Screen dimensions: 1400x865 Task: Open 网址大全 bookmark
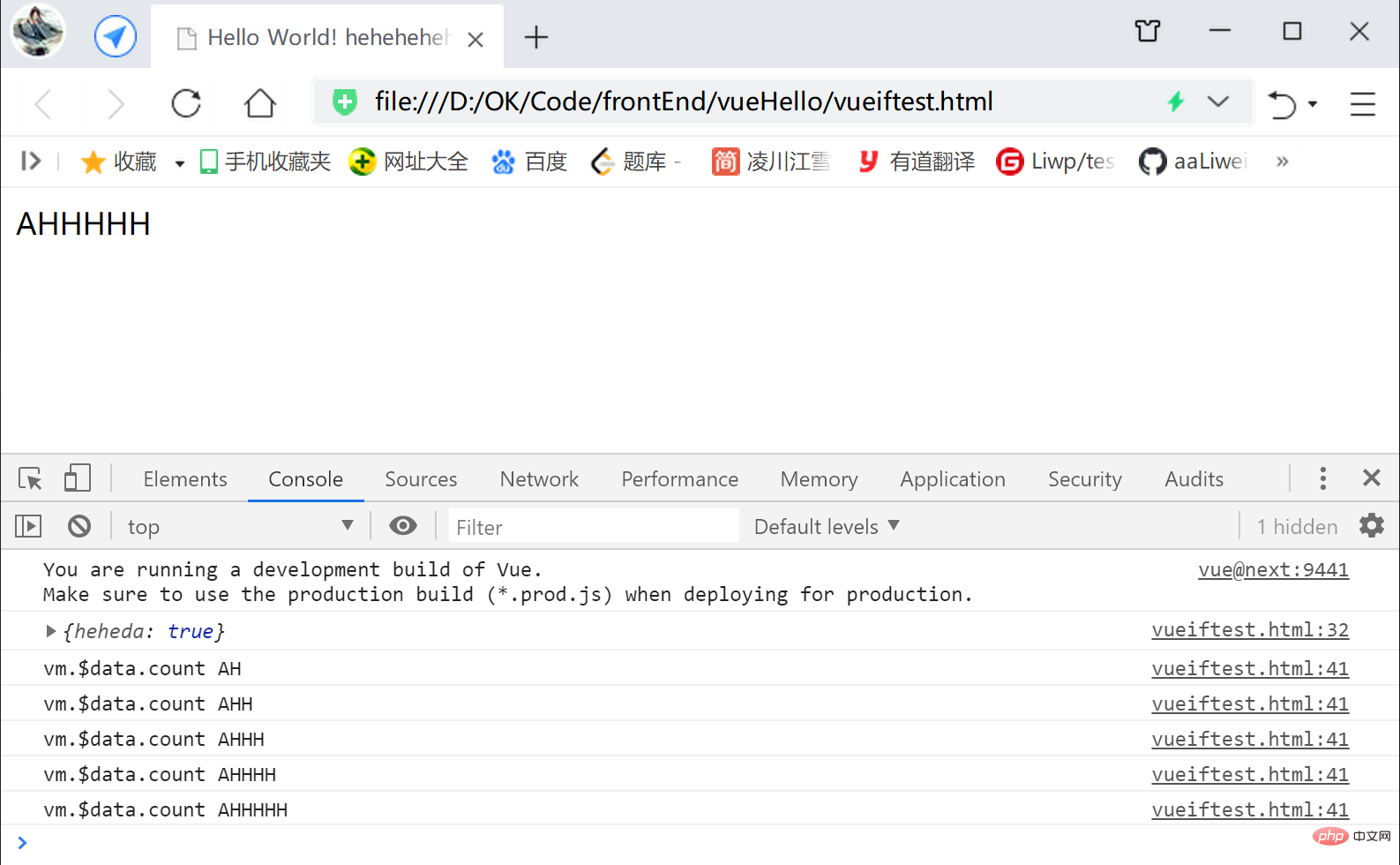408,162
